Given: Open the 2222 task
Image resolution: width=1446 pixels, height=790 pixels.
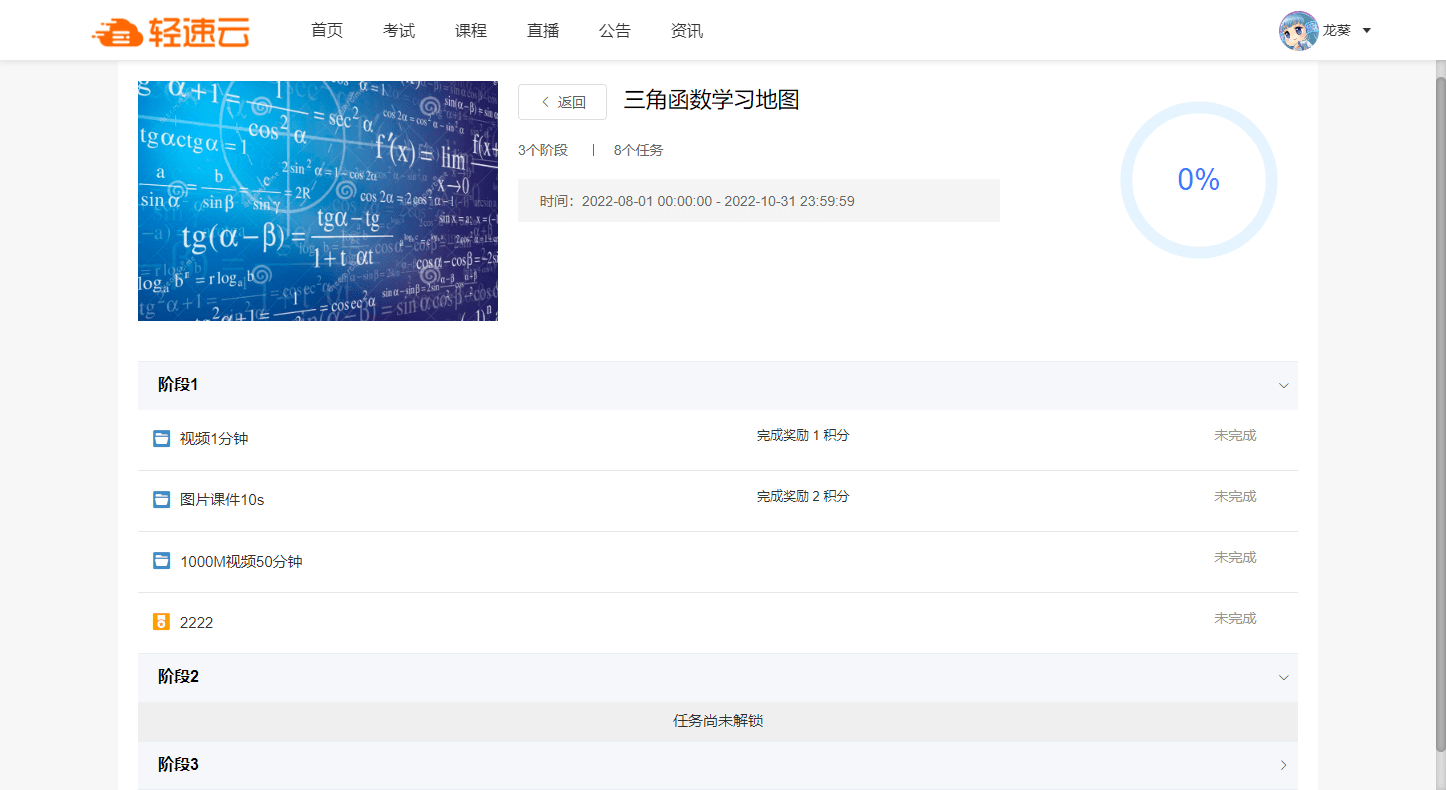Looking at the screenshot, I should (196, 623).
